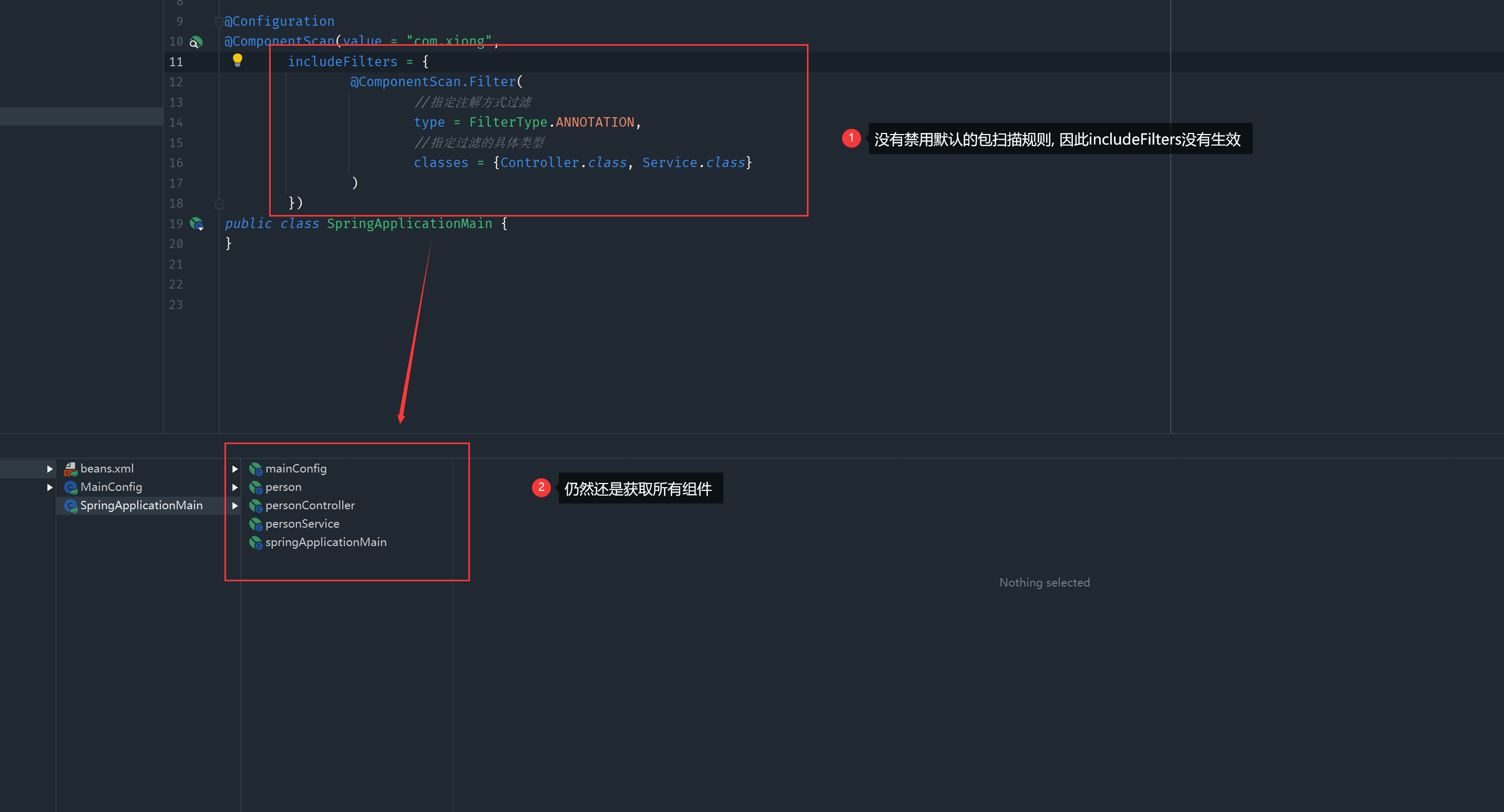This screenshot has height=812, width=1504.
Task: Toggle code fold marker at line 18
Action: pyautogui.click(x=219, y=204)
